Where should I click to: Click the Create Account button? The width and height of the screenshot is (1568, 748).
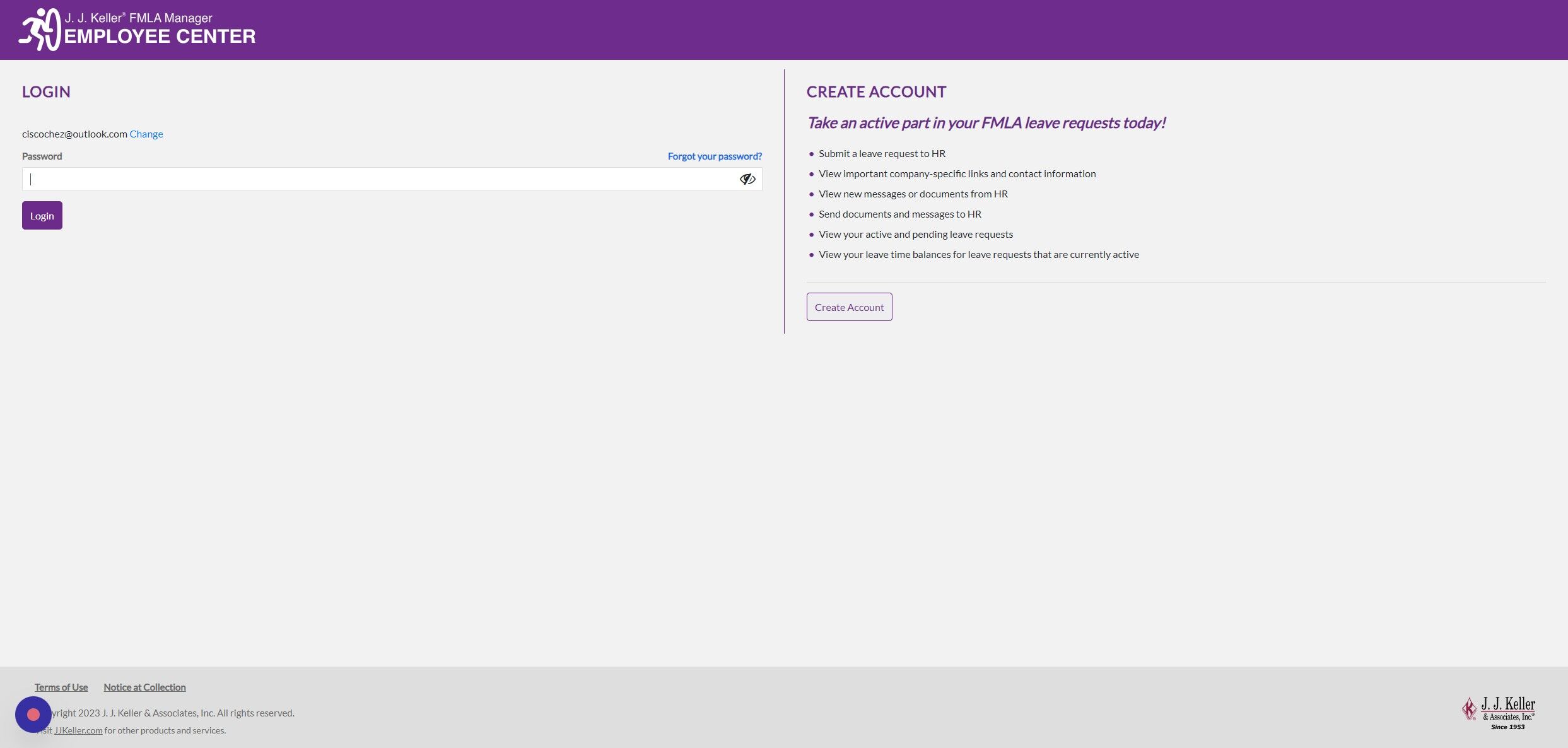(849, 307)
